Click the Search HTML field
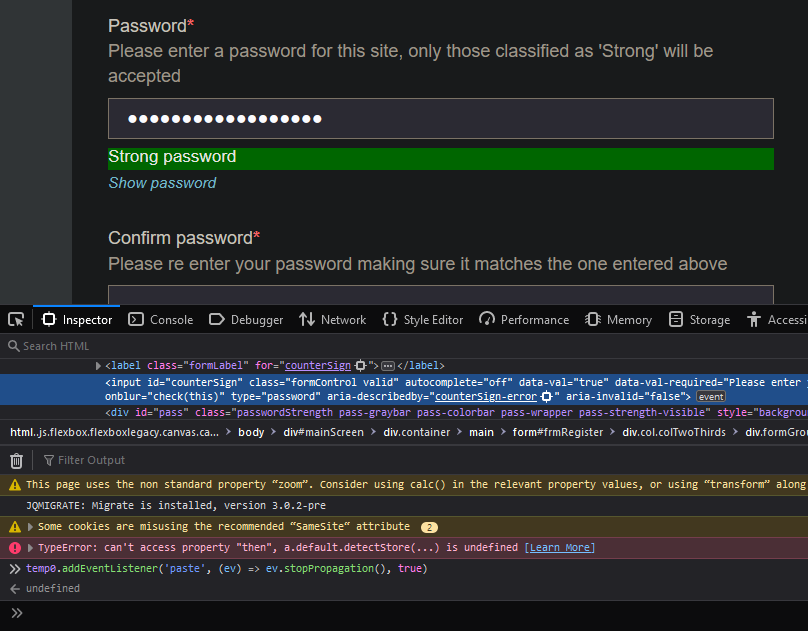Screen dimensions: 808x631 [x=404, y=346]
